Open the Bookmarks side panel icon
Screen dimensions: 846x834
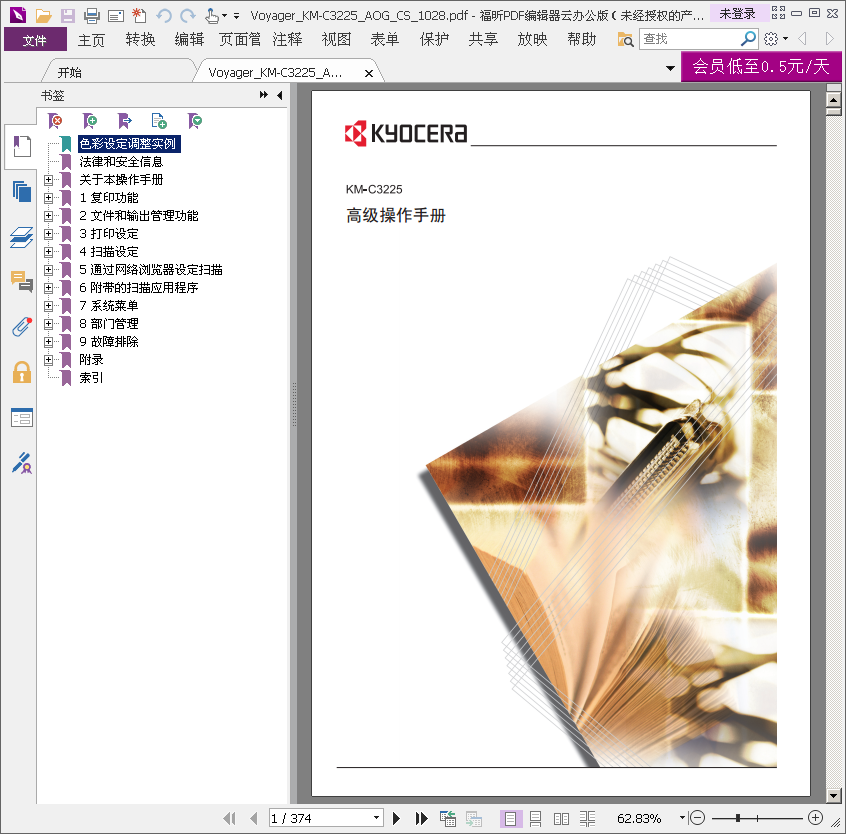[22, 146]
